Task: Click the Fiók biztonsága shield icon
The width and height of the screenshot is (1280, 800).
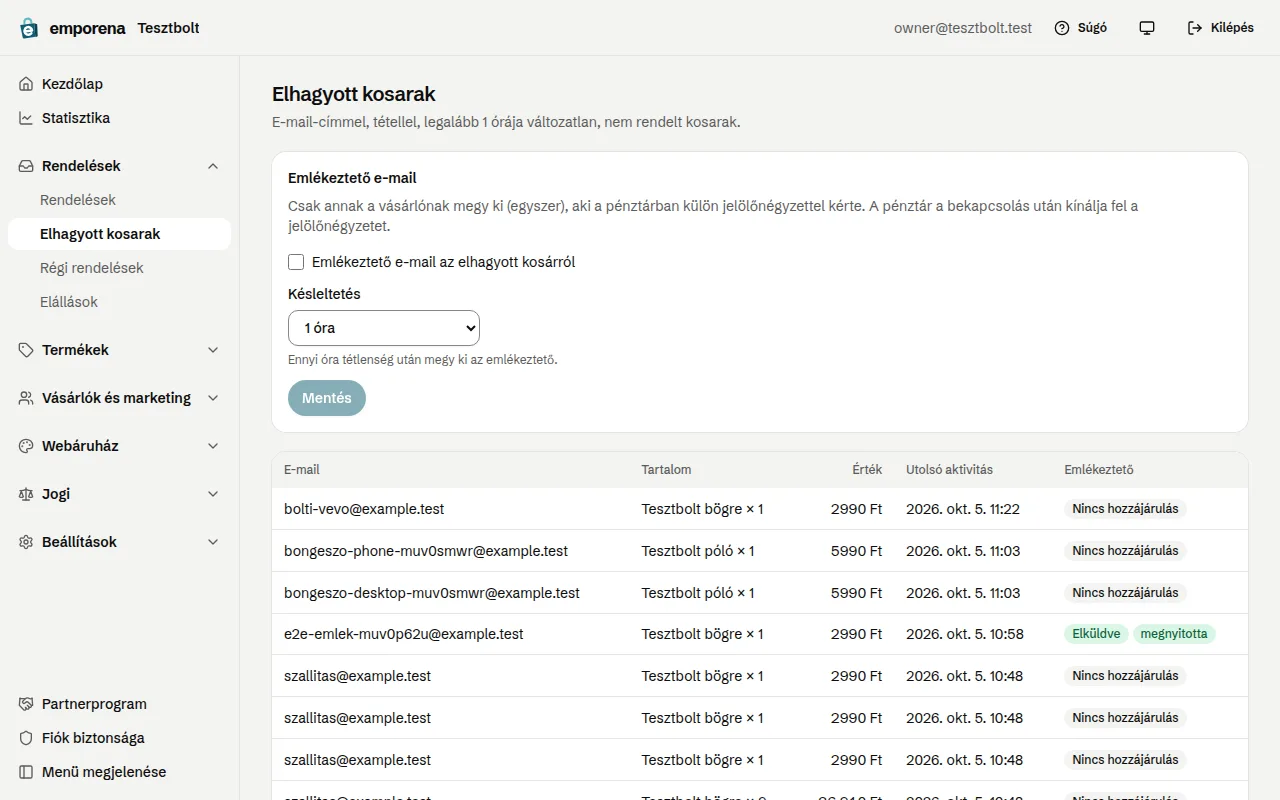Action: point(26,738)
